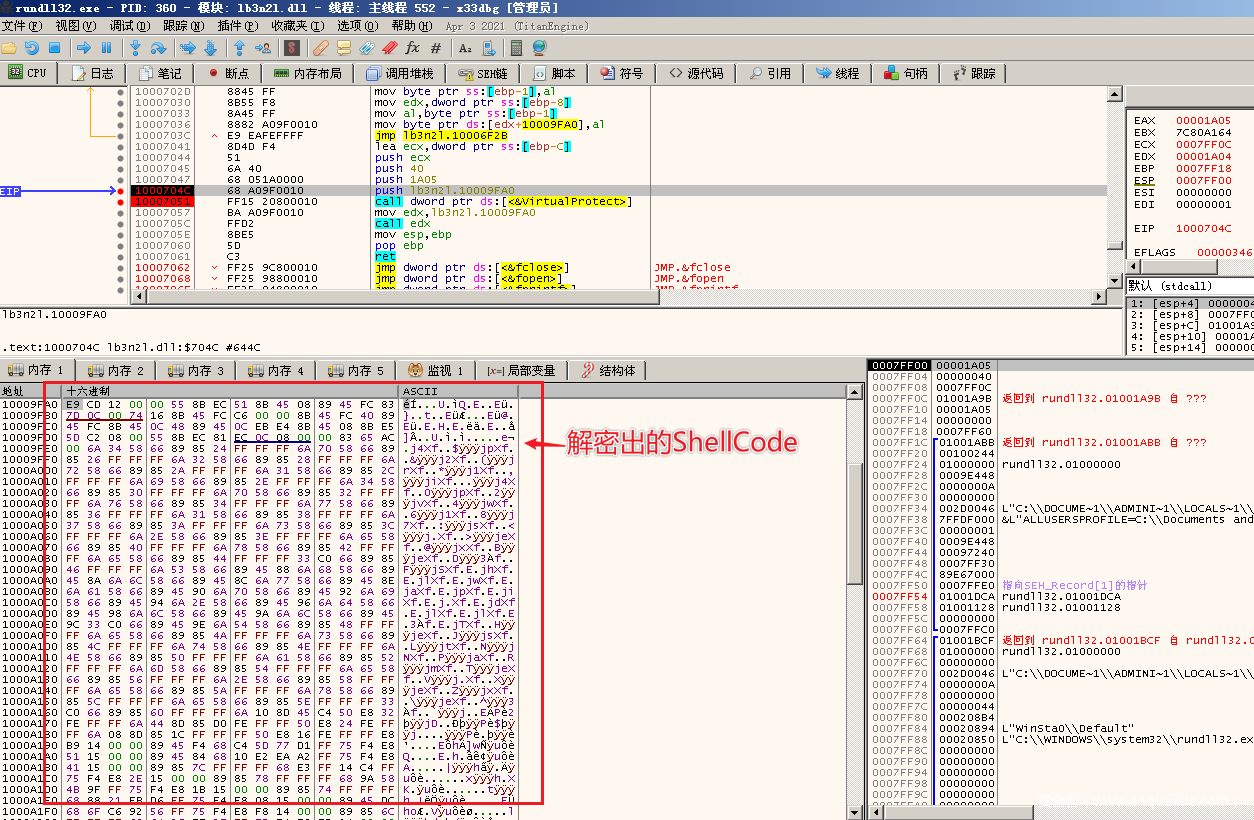Screen dimensions: 1254x820
Task: Select the call VirtualProtect instruction line
Action: point(502,201)
